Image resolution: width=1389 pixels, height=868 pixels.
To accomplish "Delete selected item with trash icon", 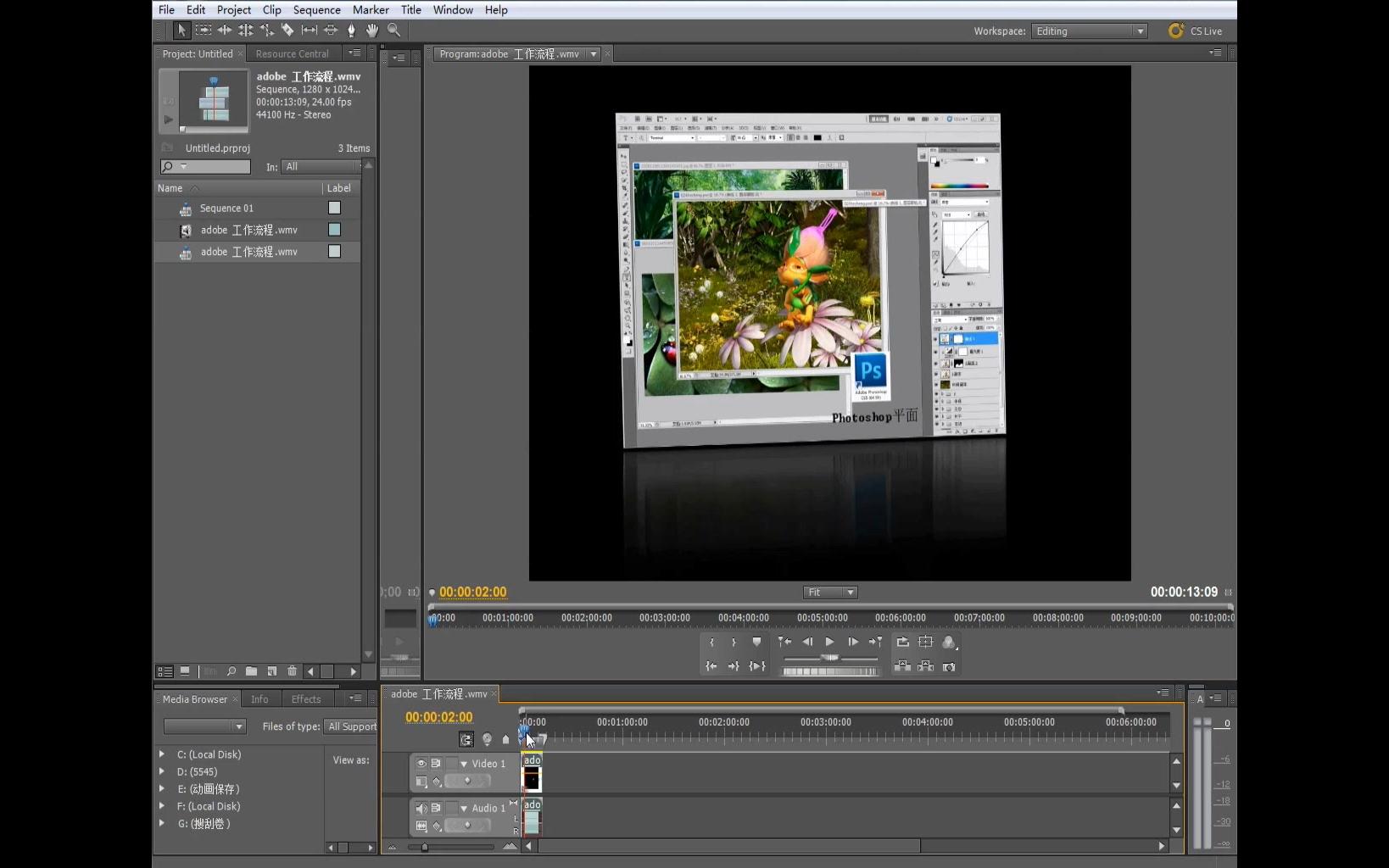I will click(292, 671).
